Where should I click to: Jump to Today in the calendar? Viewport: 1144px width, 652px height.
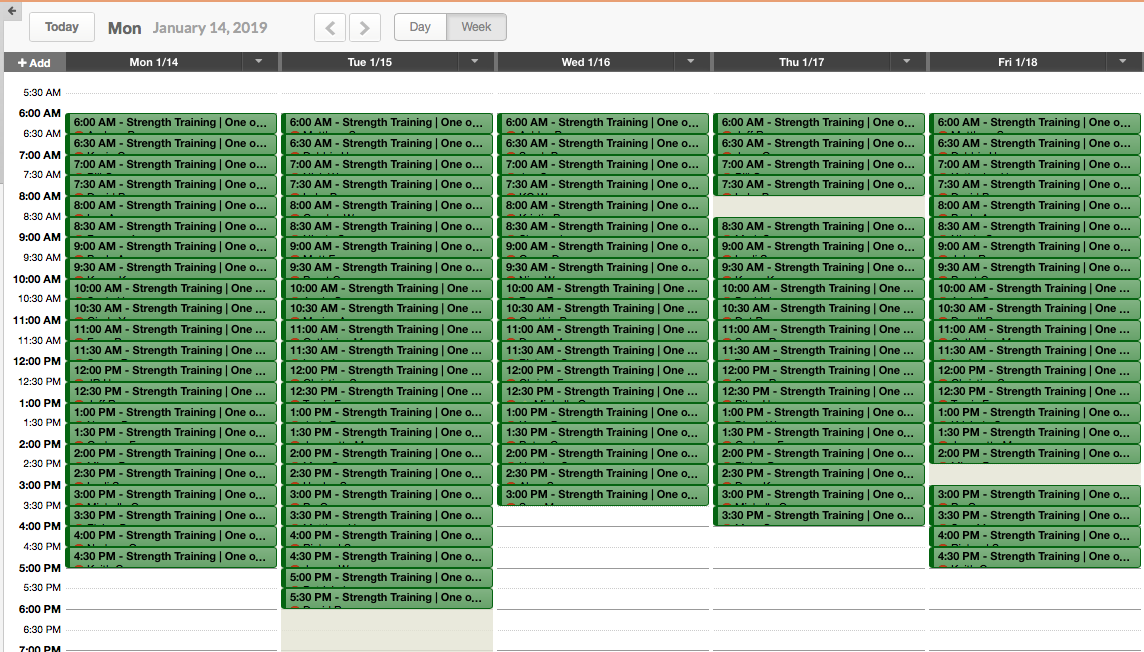(62, 27)
